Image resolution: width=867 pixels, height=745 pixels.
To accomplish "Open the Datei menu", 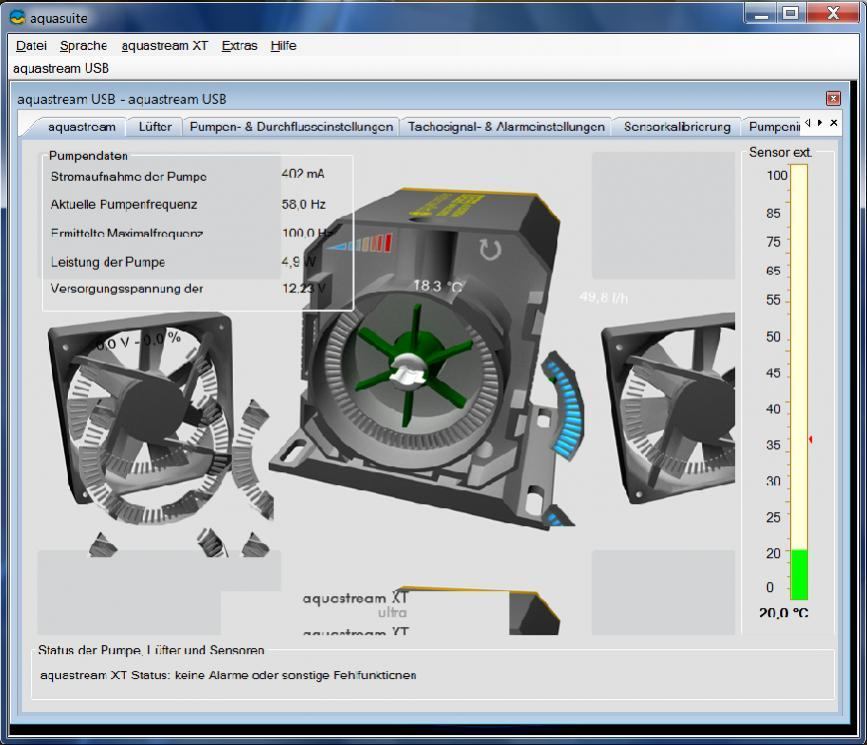I will point(31,46).
